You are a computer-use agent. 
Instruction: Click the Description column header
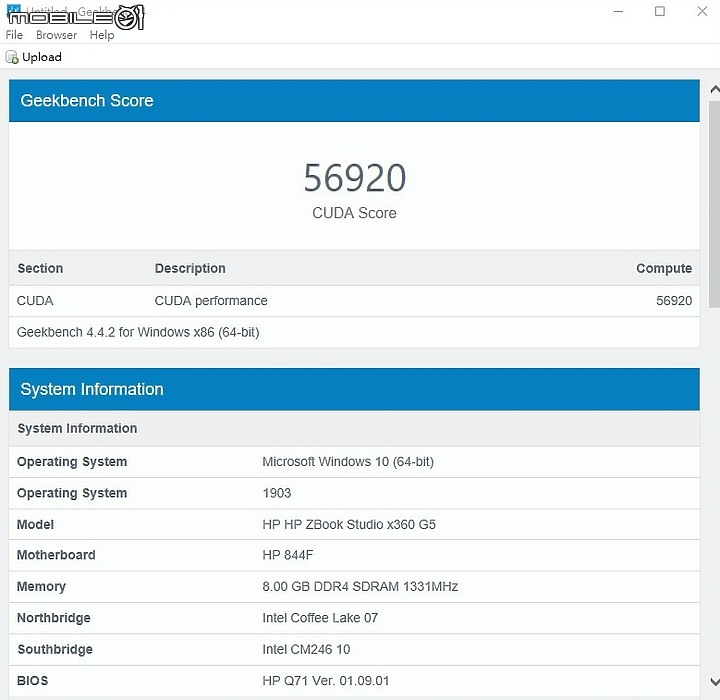(x=190, y=268)
